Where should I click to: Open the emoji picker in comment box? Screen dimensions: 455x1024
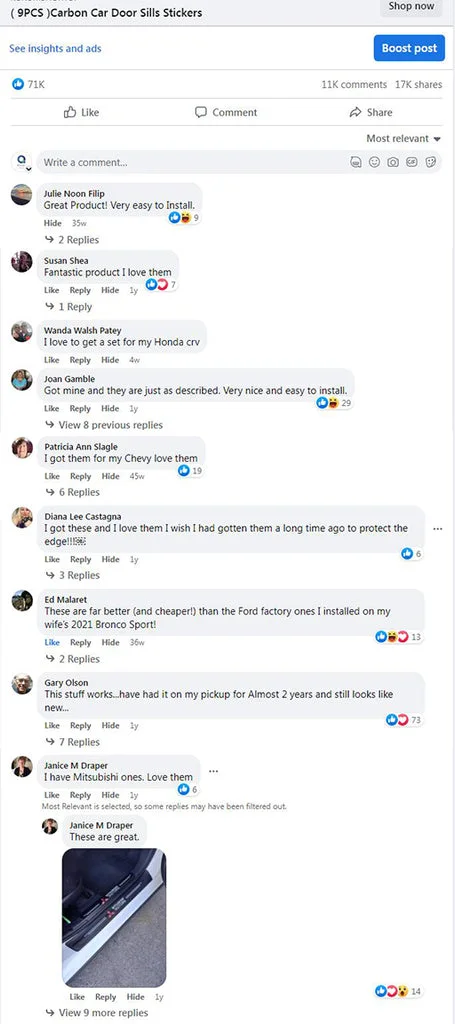pyautogui.click(x=374, y=163)
